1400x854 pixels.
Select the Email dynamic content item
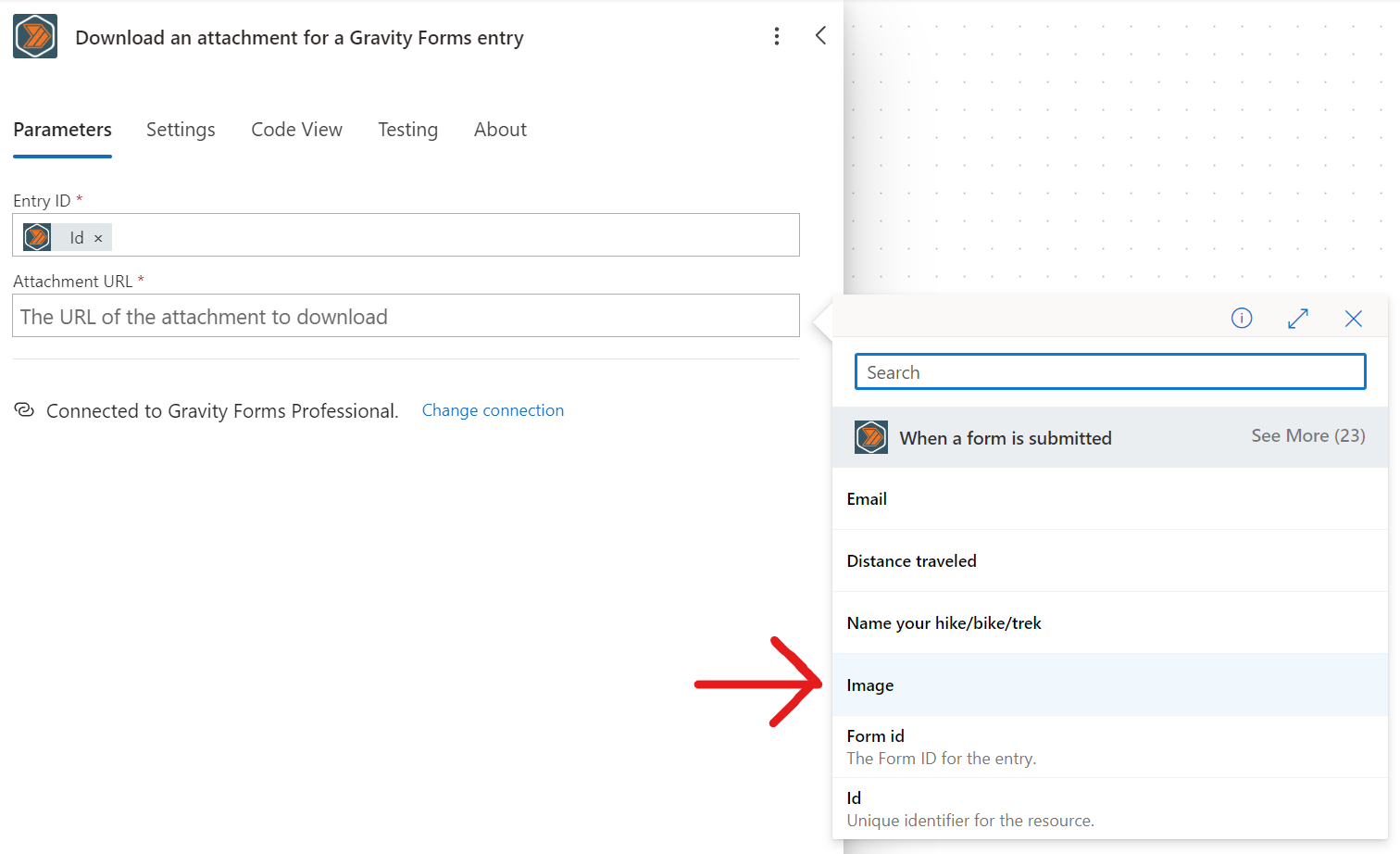pyautogui.click(x=1110, y=498)
